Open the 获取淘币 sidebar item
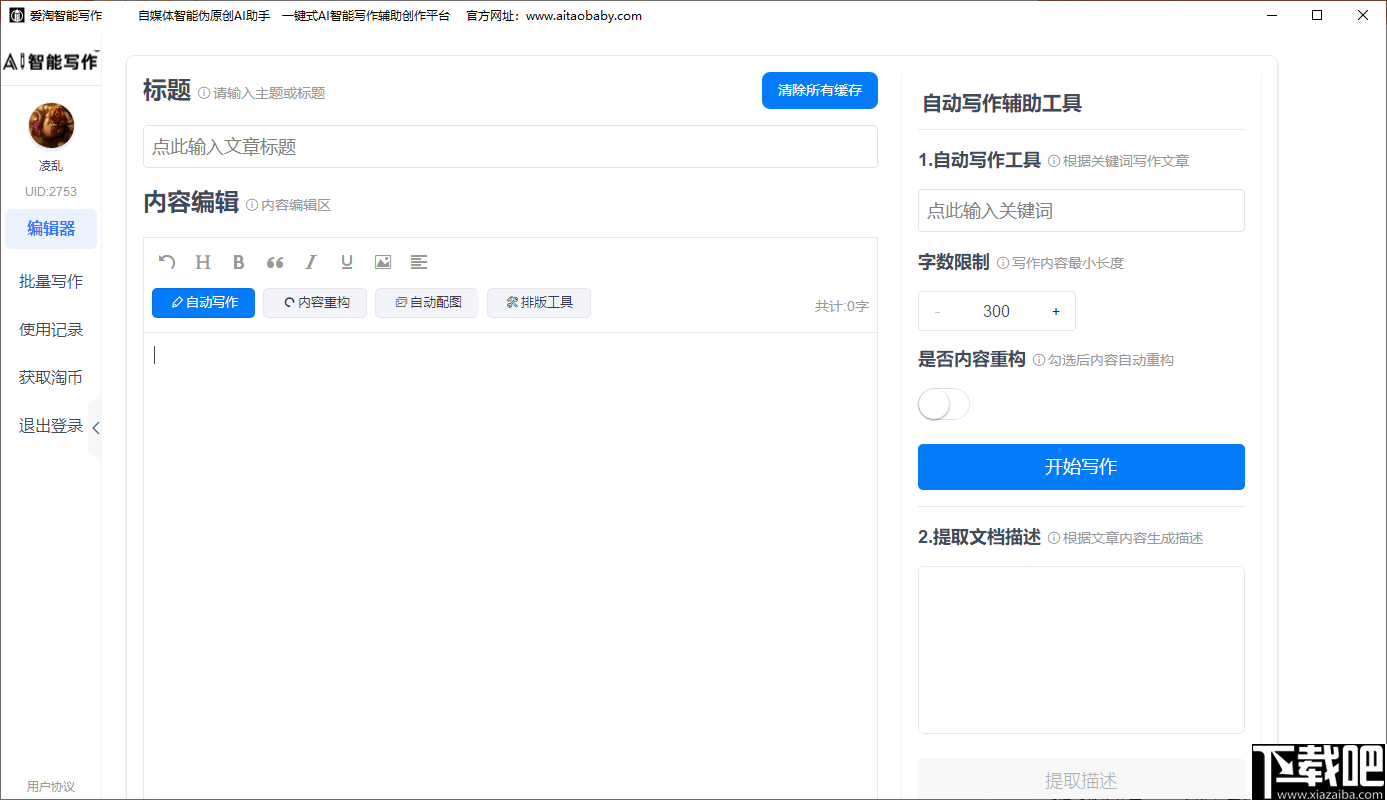This screenshot has width=1387, height=800. tap(51, 378)
